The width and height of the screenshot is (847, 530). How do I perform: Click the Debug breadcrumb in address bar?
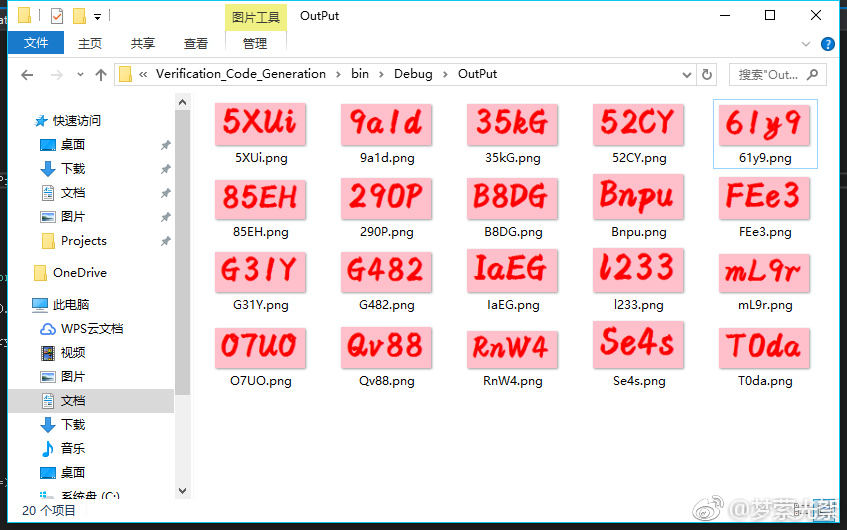413,74
